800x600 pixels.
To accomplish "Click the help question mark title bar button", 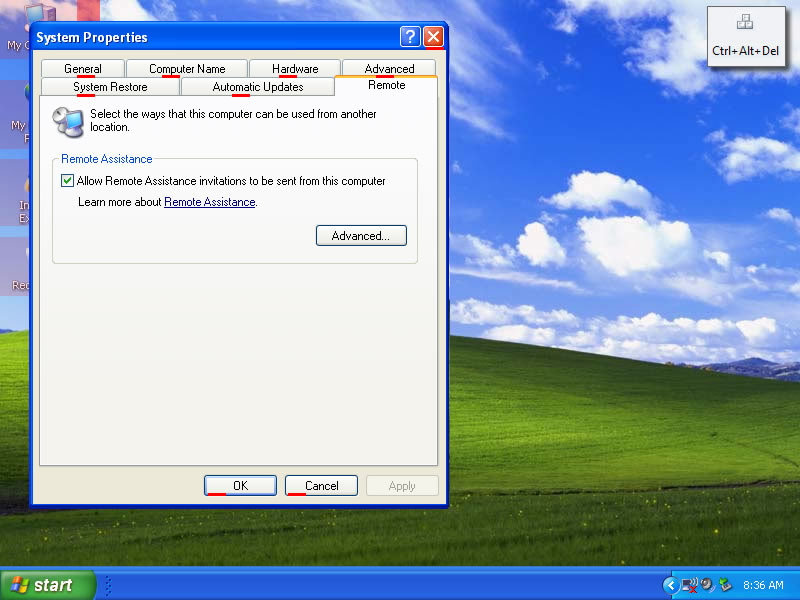I will pos(410,37).
